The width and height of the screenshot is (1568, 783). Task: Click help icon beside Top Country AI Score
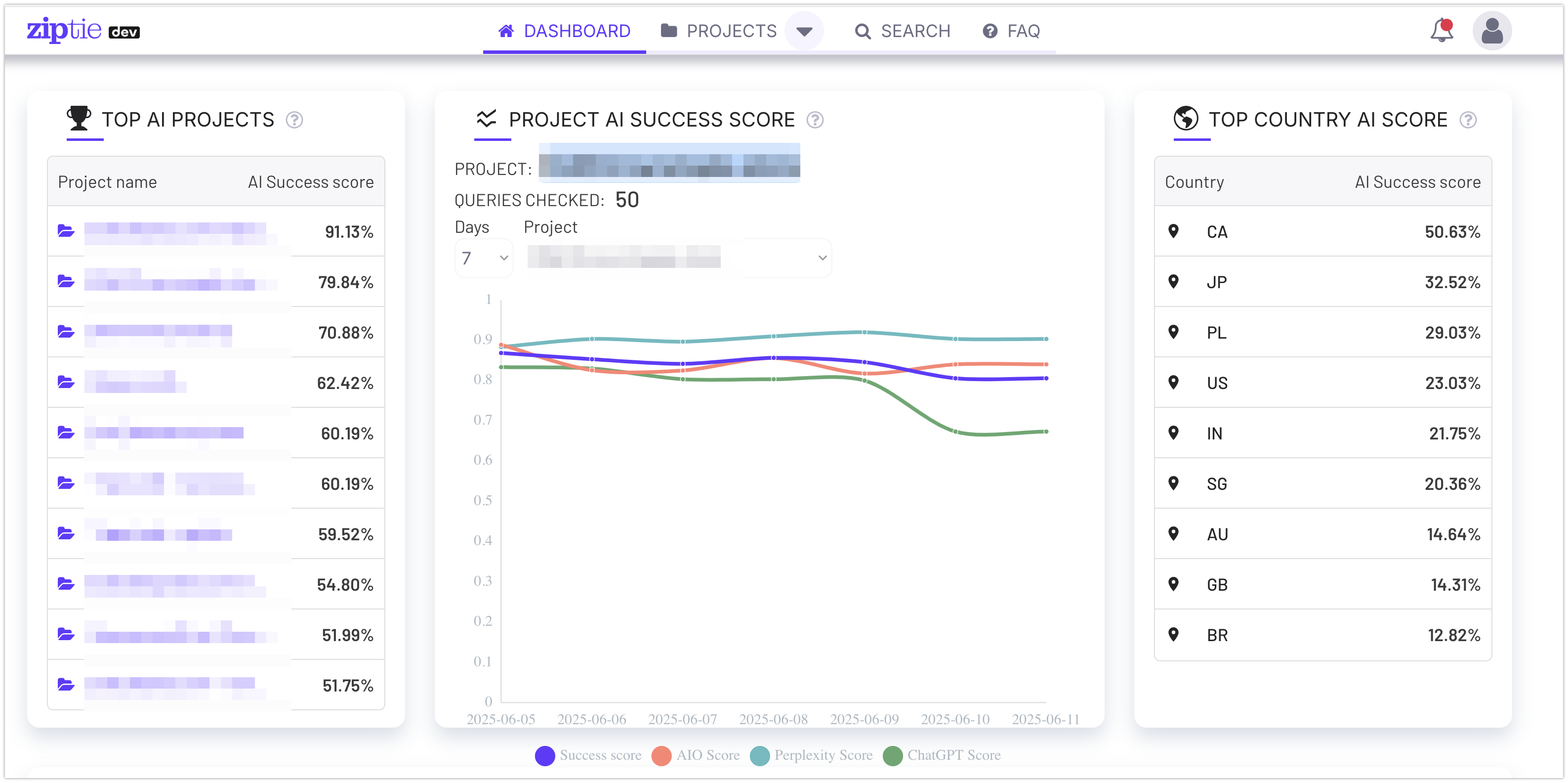tap(1468, 120)
